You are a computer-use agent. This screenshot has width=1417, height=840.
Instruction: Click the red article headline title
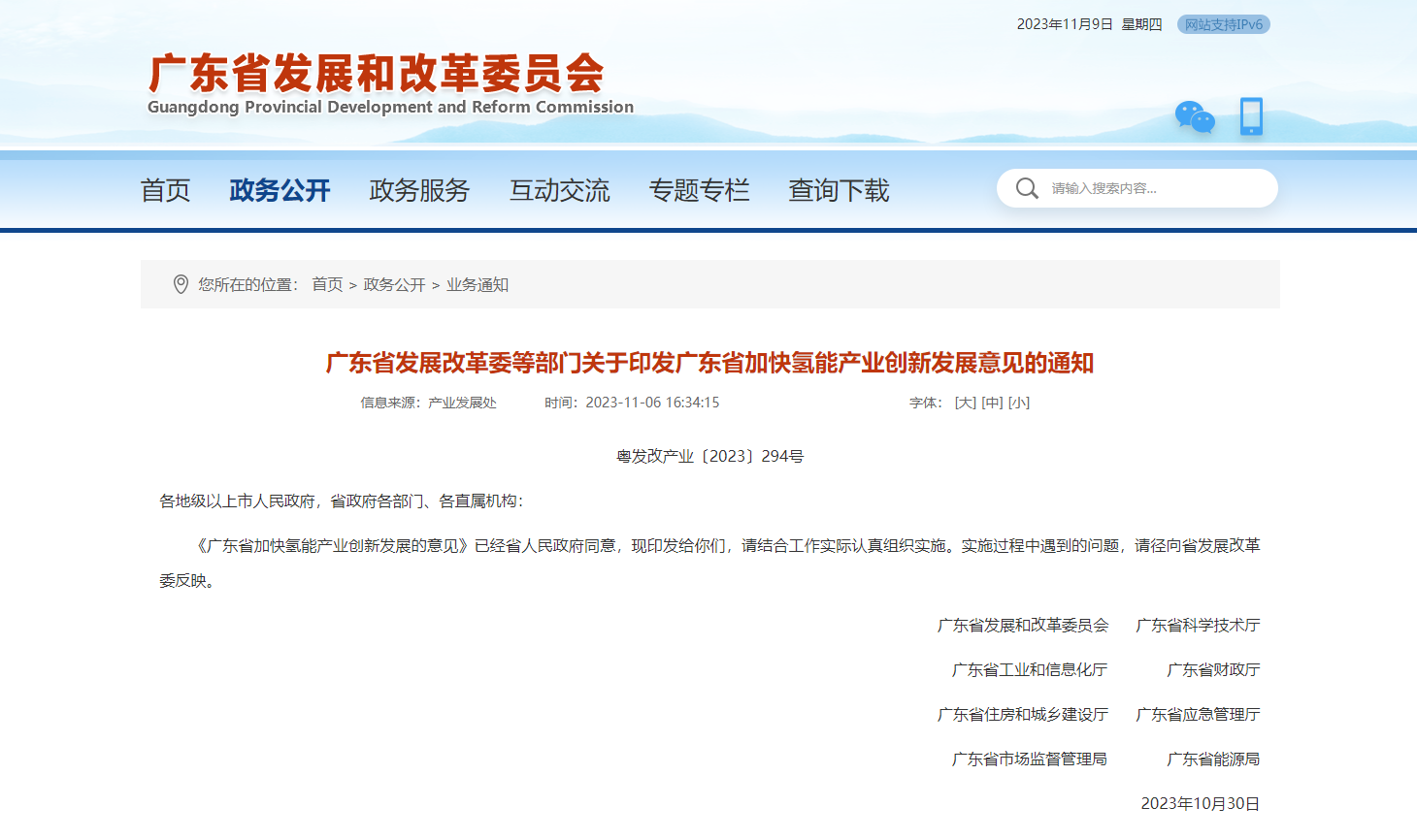[x=709, y=363]
